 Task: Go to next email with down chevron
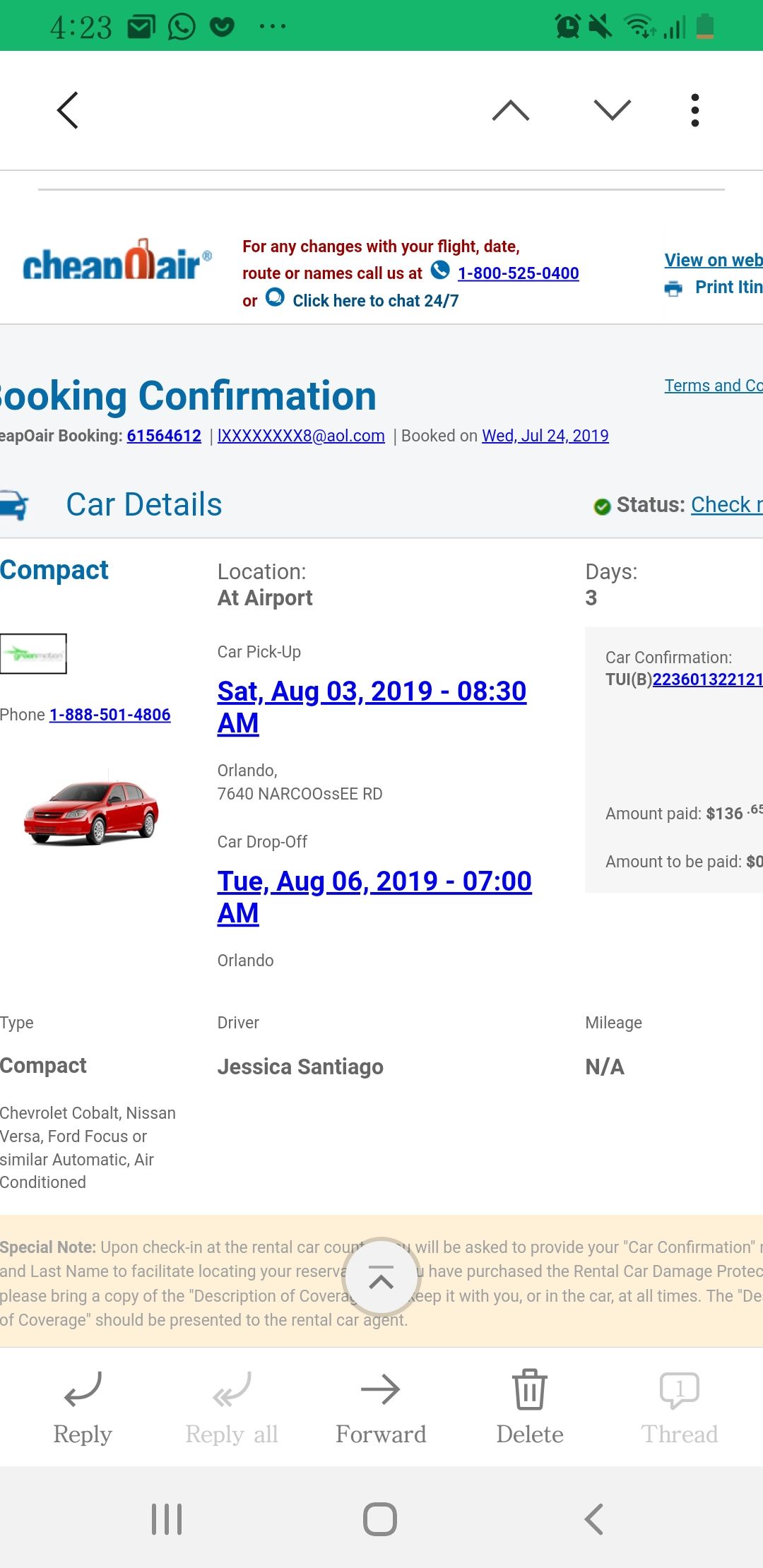coord(613,110)
